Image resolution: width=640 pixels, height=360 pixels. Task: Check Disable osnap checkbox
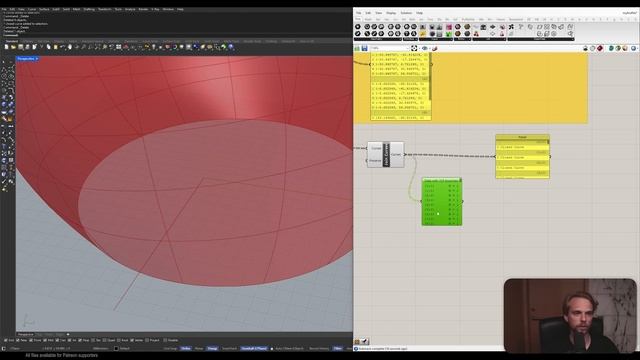coord(165,340)
